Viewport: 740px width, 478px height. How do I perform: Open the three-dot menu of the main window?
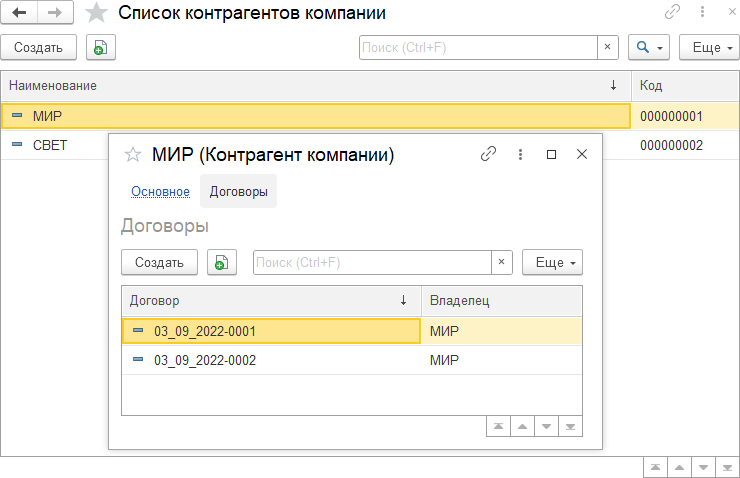tap(702, 12)
